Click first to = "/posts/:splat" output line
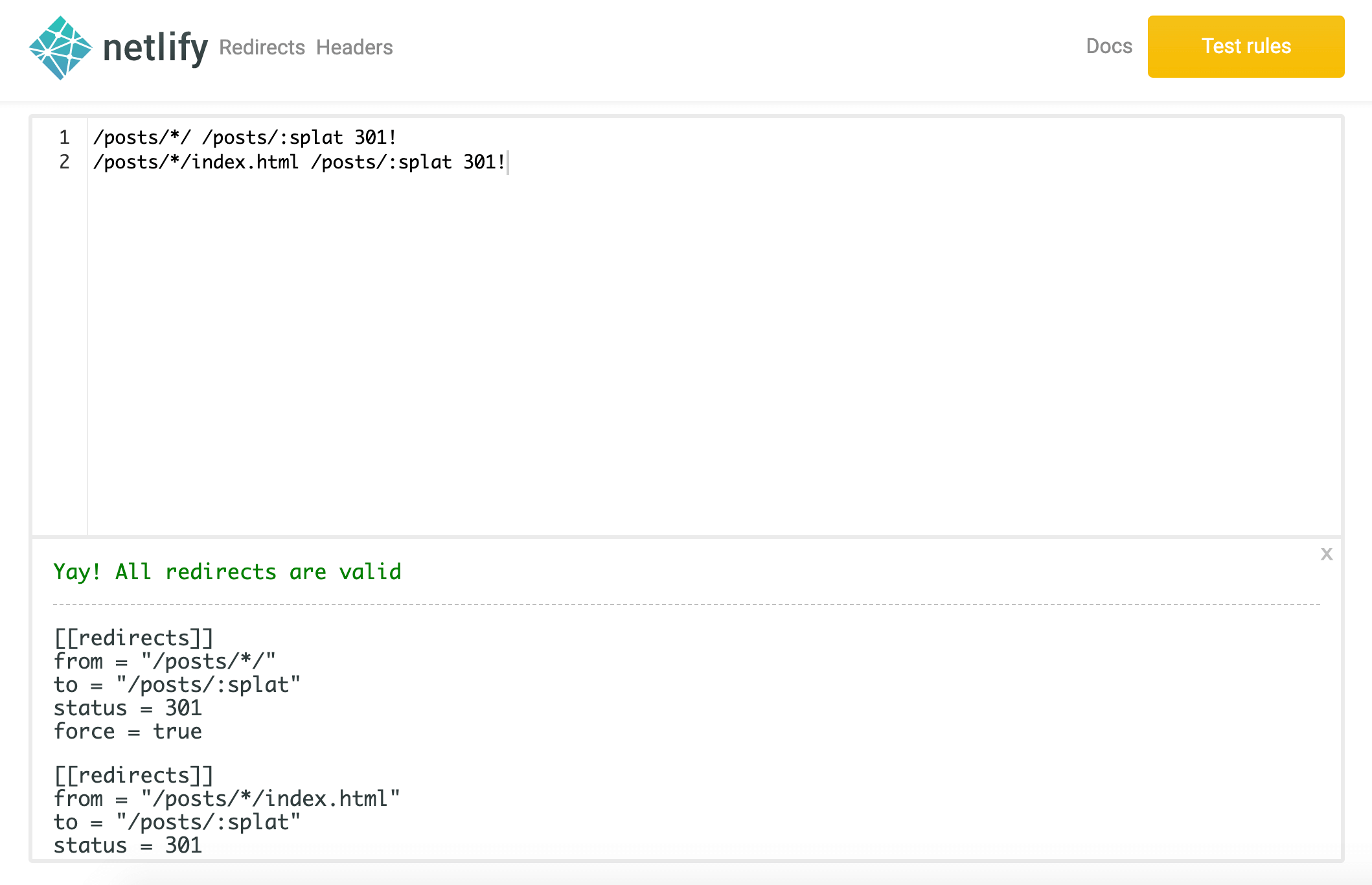This screenshot has width=1372, height=885. (177, 685)
